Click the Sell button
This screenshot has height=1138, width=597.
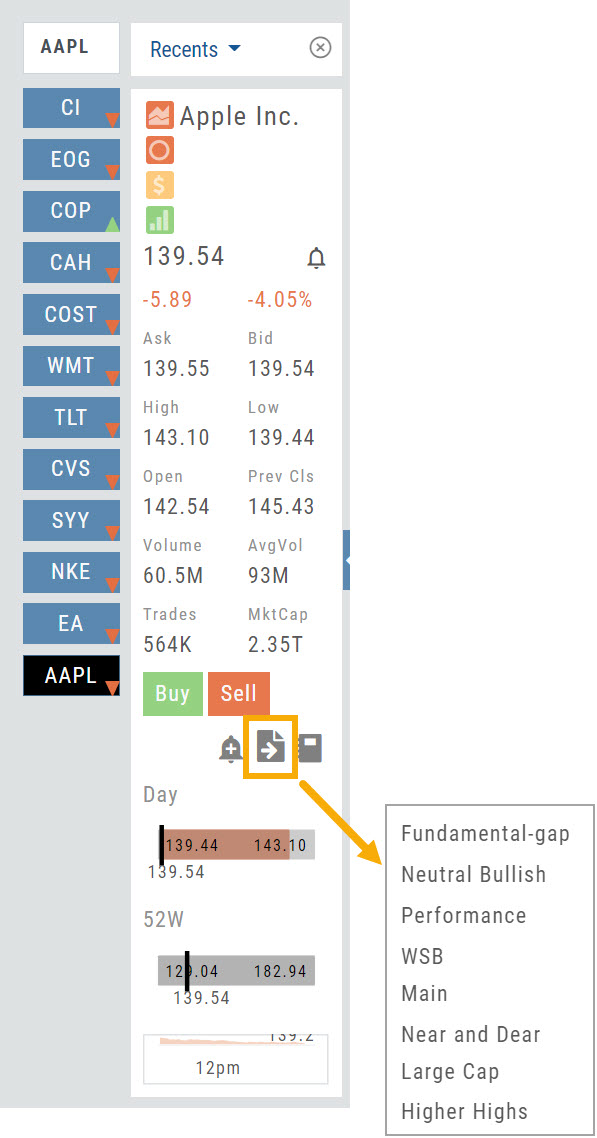[239, 694]
